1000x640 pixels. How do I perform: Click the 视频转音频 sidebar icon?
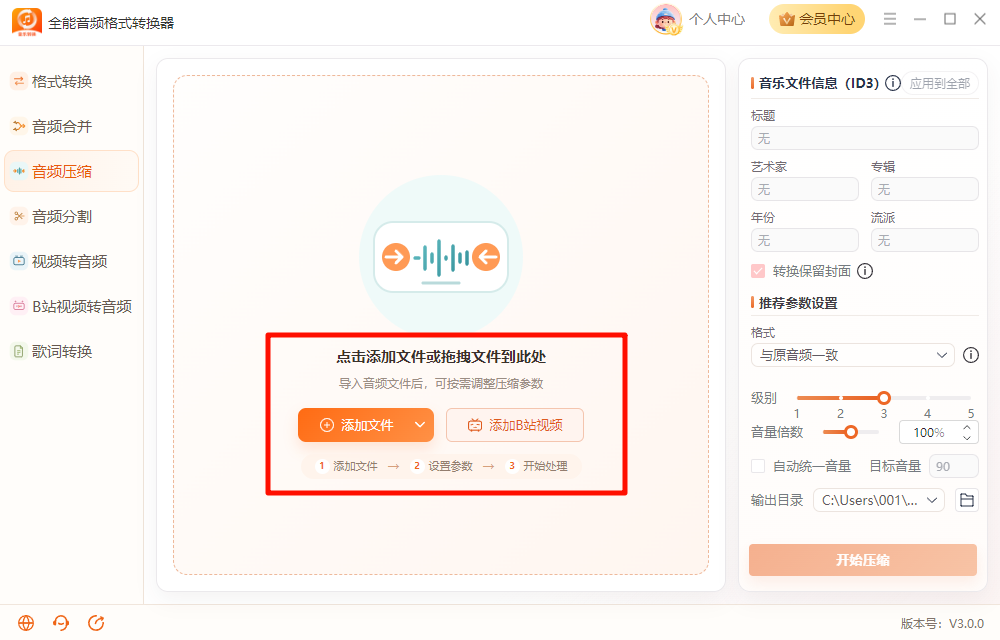(x=19, y=261)
